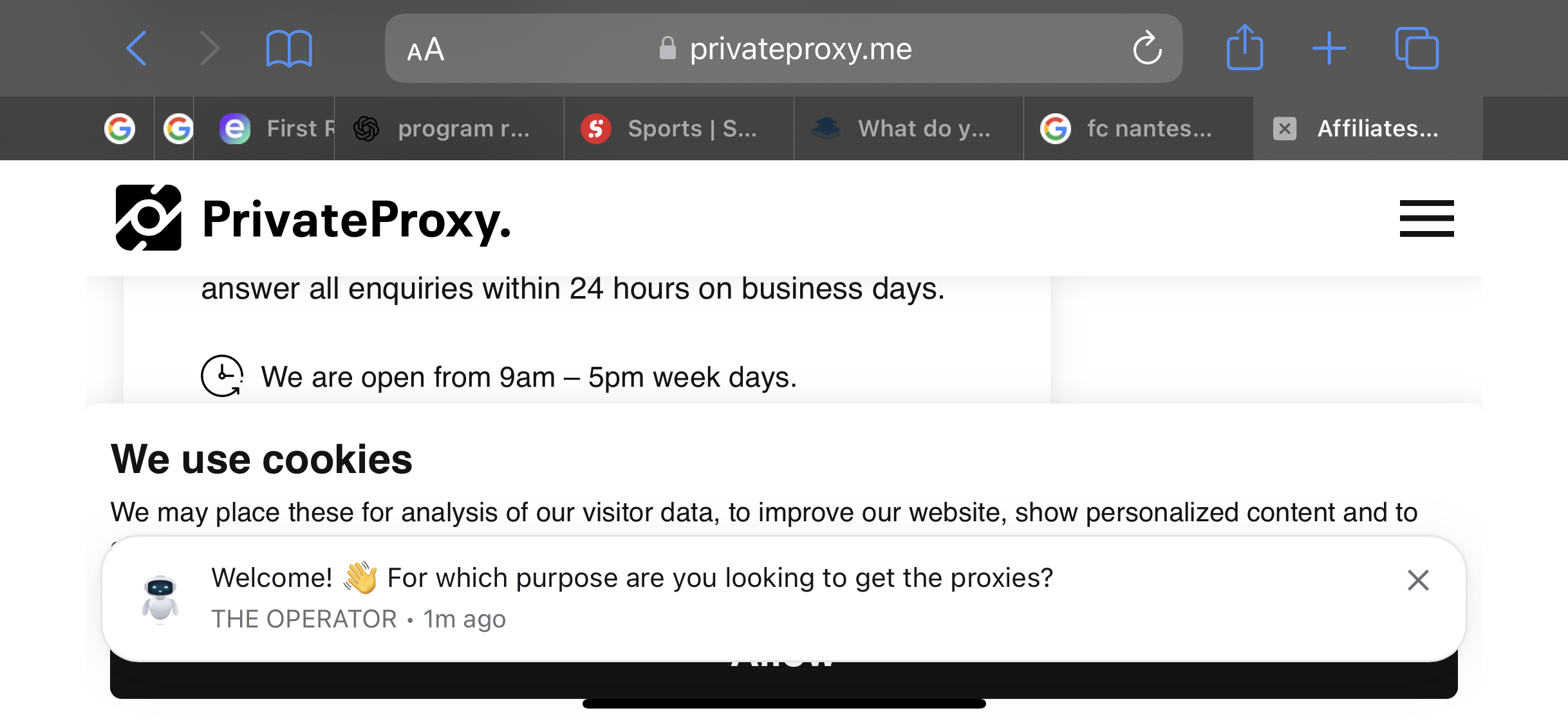Click the PrivateProxy logo
Viewport: 1568px width, 724px height.
(x=313, y=218)
